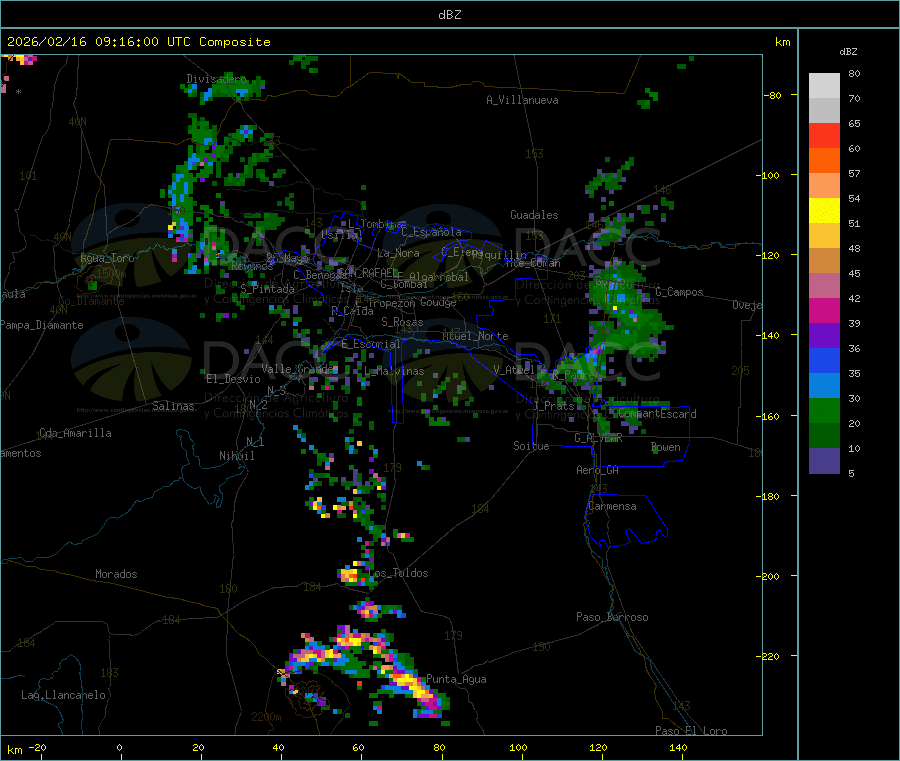Image resolution: width=900 pixels, height=761 pixels.
Task: Click the 'Tropezon Goudge' map label
Action: coord(412,302)
